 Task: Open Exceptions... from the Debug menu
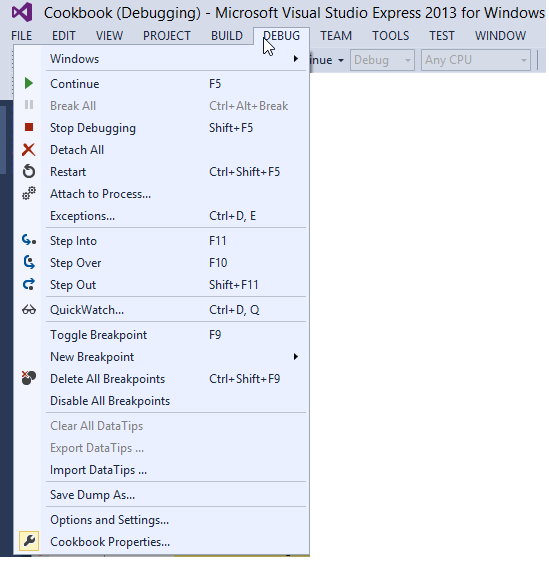pyautogui.click(x=161, y=216)
